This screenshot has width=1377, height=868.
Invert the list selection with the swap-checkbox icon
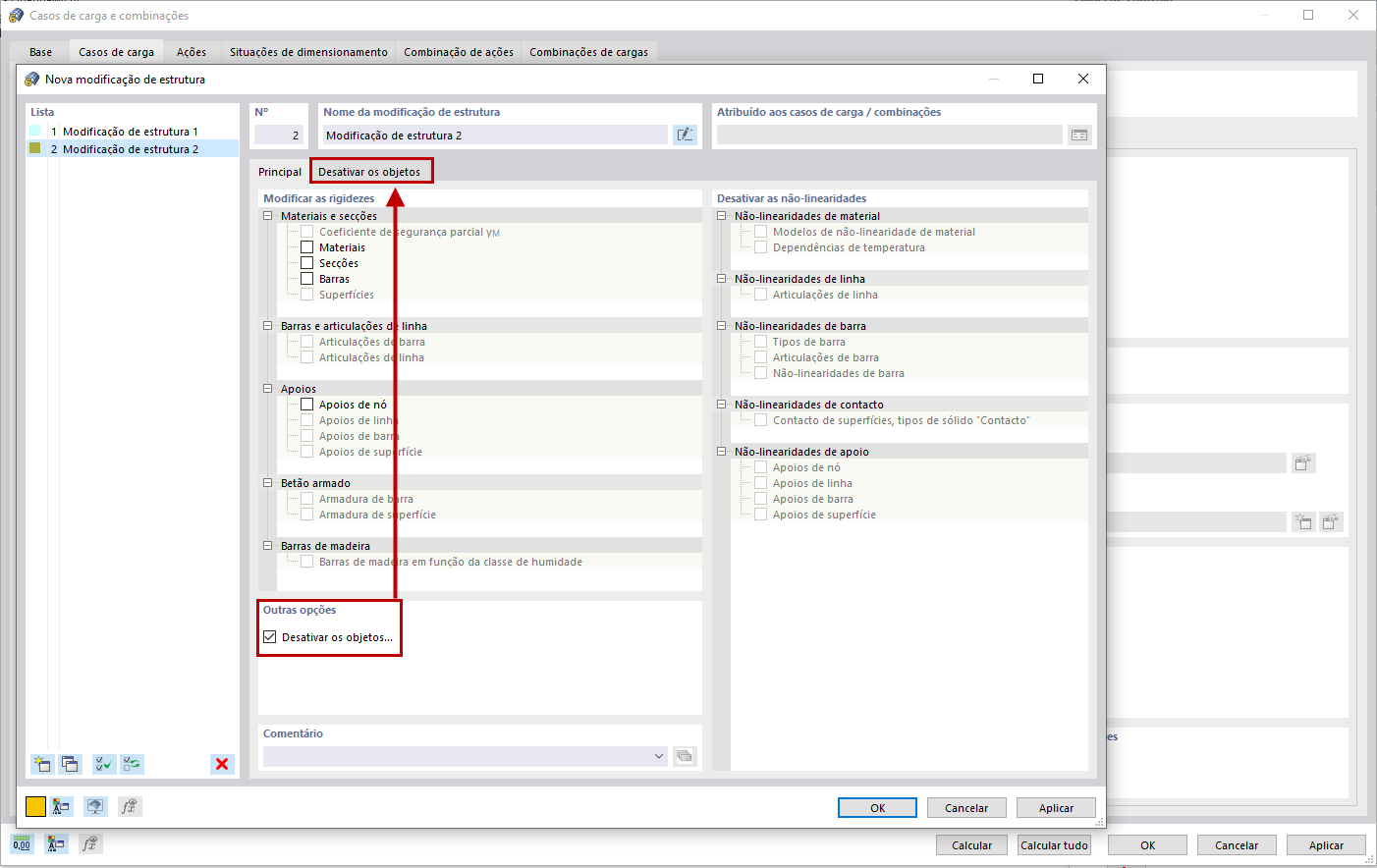132,764
